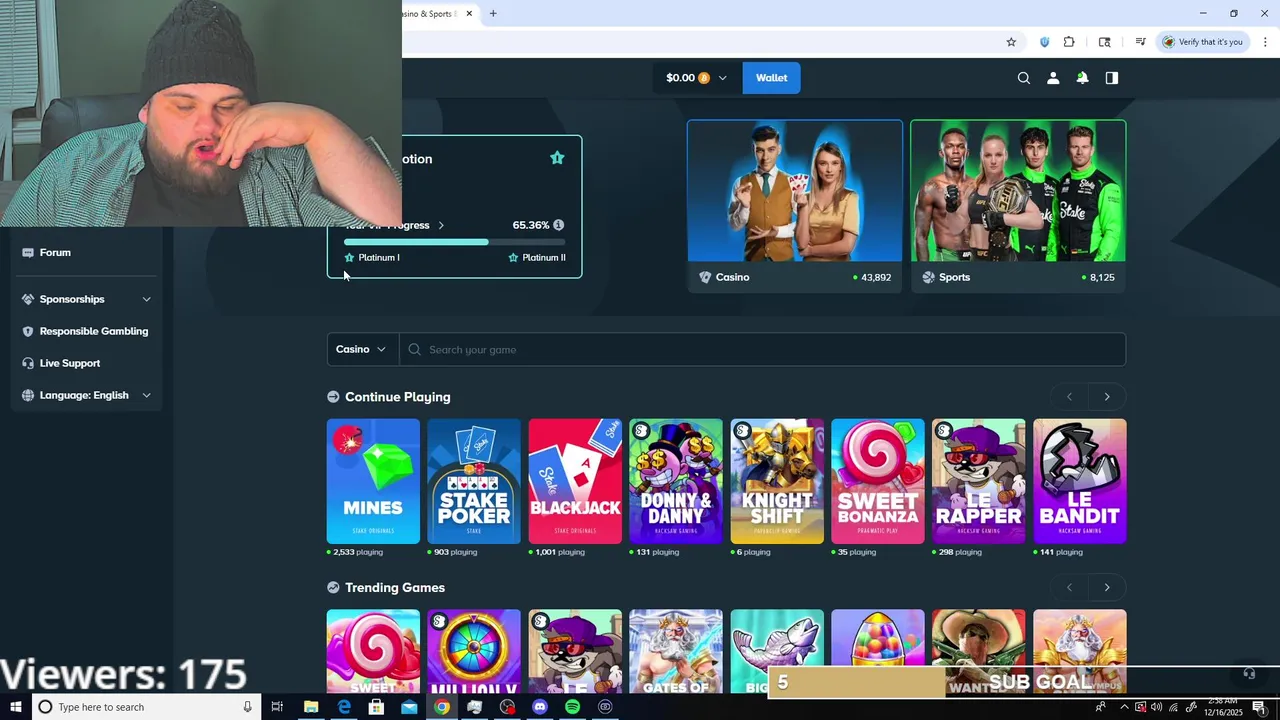Screen dimensions: 1280x720
Task: Open the Microsoft Store taskbar icon
Action: point(376,707)
